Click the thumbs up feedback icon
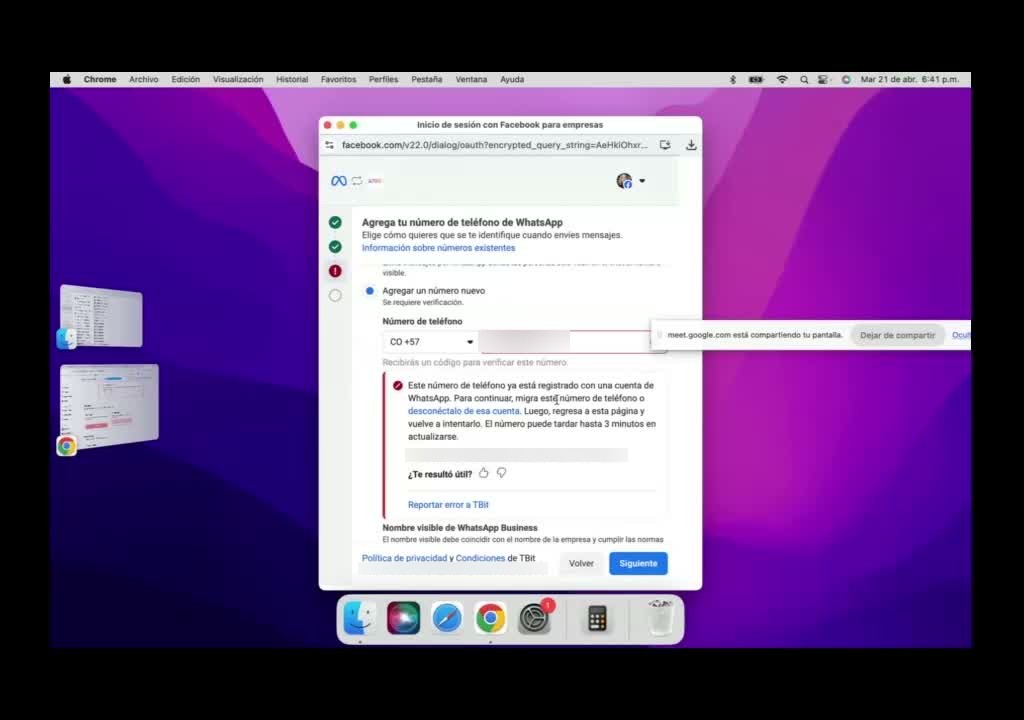1024x720 pixels. click(x=483, y=473)
